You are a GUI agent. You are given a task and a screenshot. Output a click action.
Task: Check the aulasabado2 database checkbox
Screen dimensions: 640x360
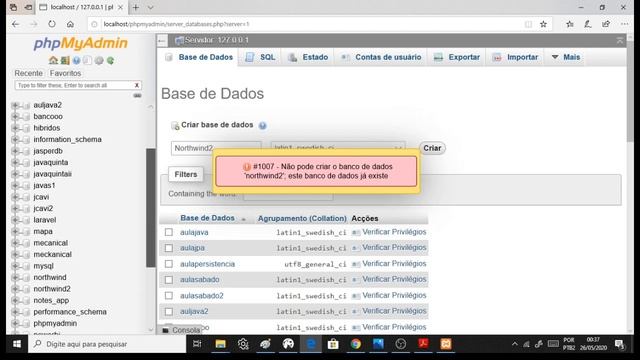[169, 296]
